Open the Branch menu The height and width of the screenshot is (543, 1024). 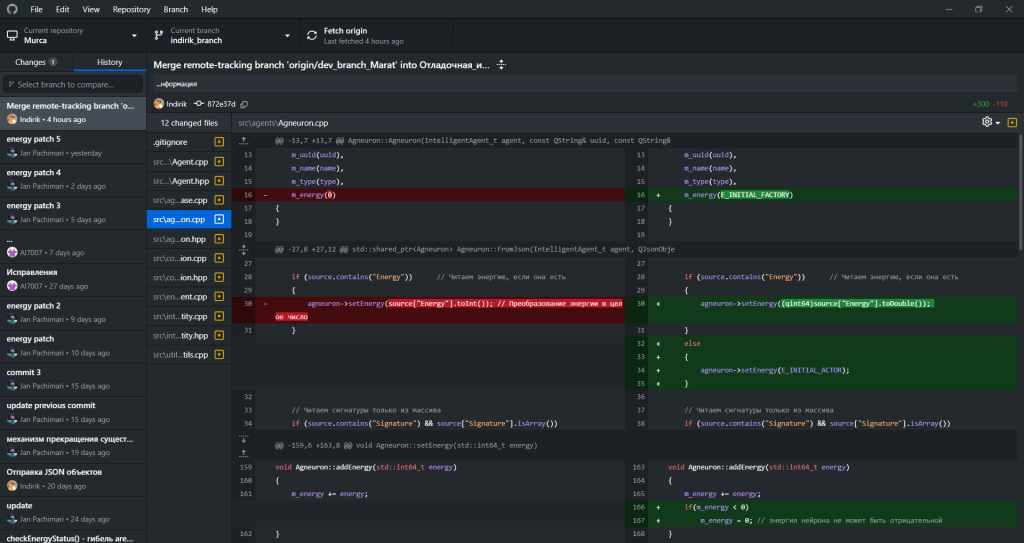click(x=175, y=9)
